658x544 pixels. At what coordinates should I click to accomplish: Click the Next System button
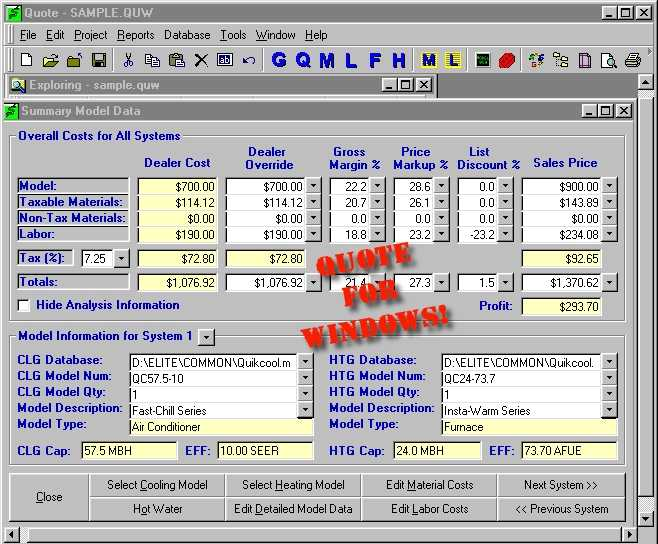[561, 485]
